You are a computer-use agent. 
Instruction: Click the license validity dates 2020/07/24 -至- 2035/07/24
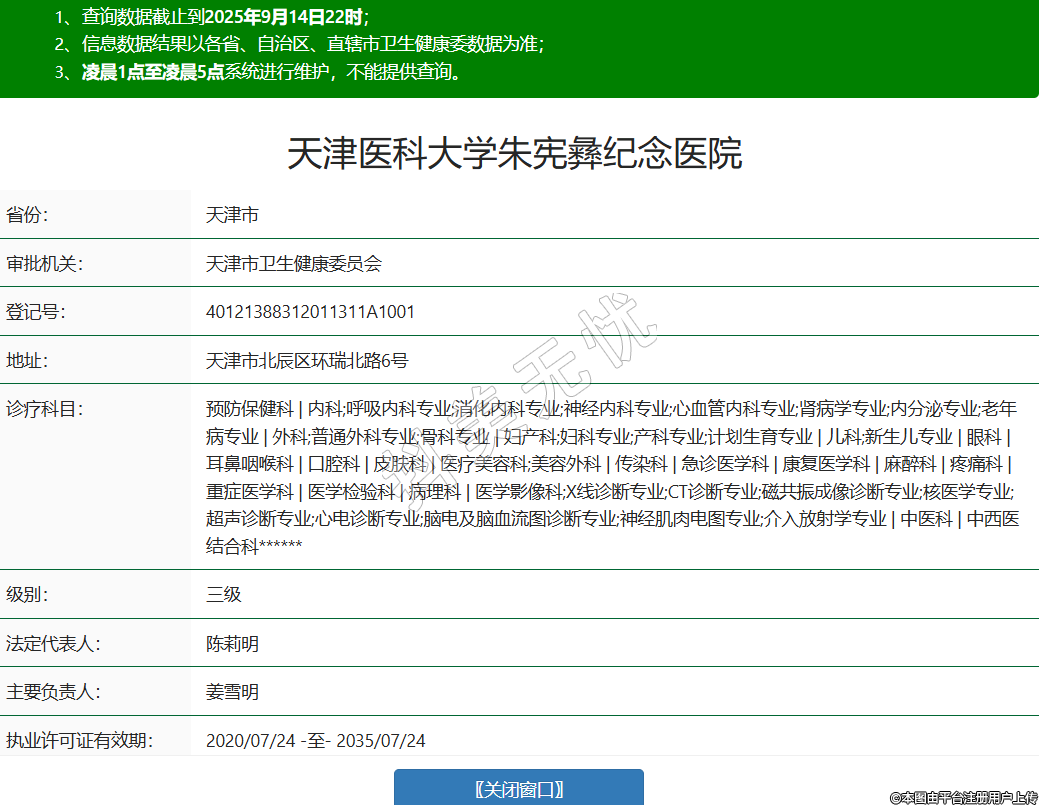(x=316, y=741)
